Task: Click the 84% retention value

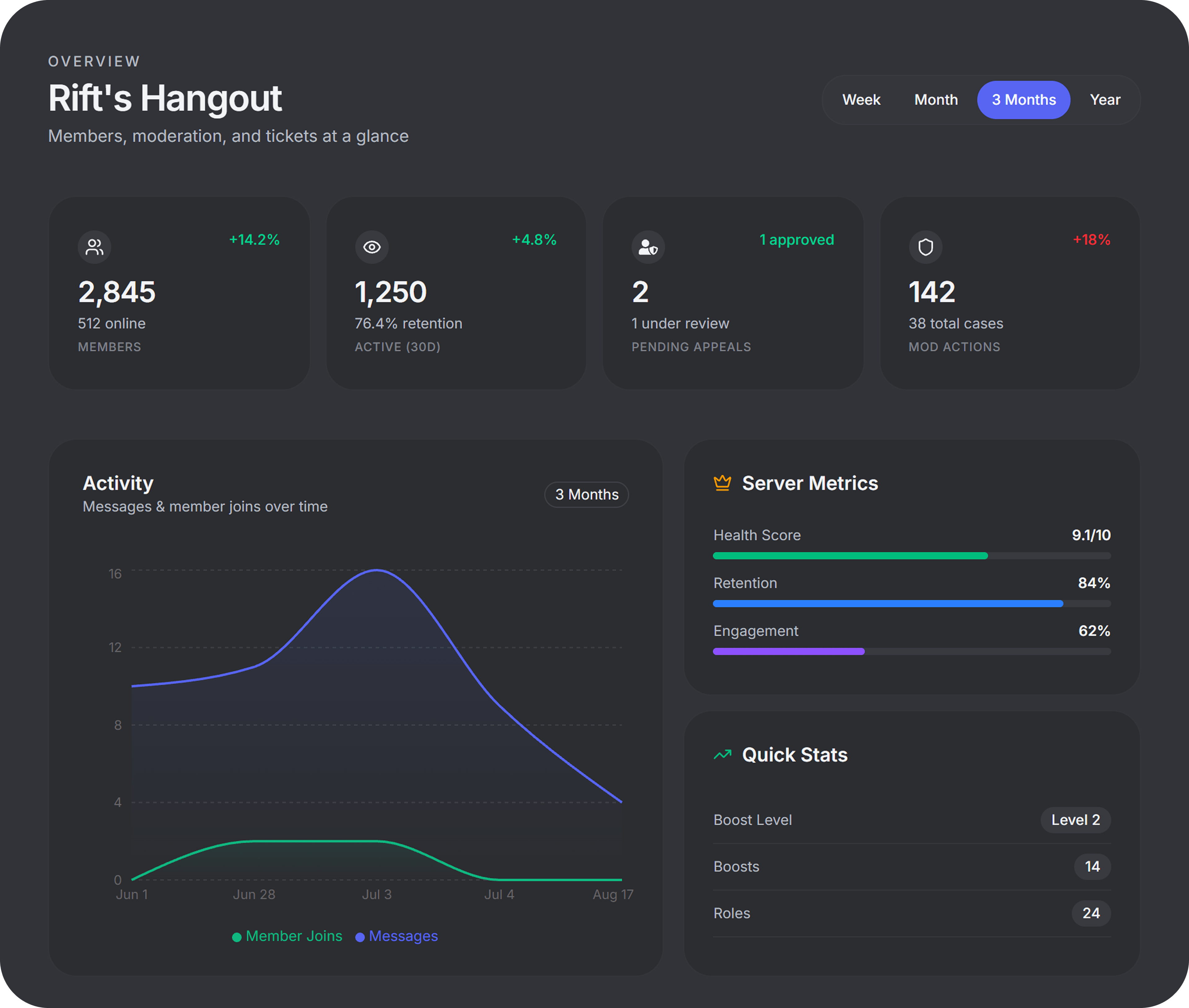Action: coord(1094,583)
